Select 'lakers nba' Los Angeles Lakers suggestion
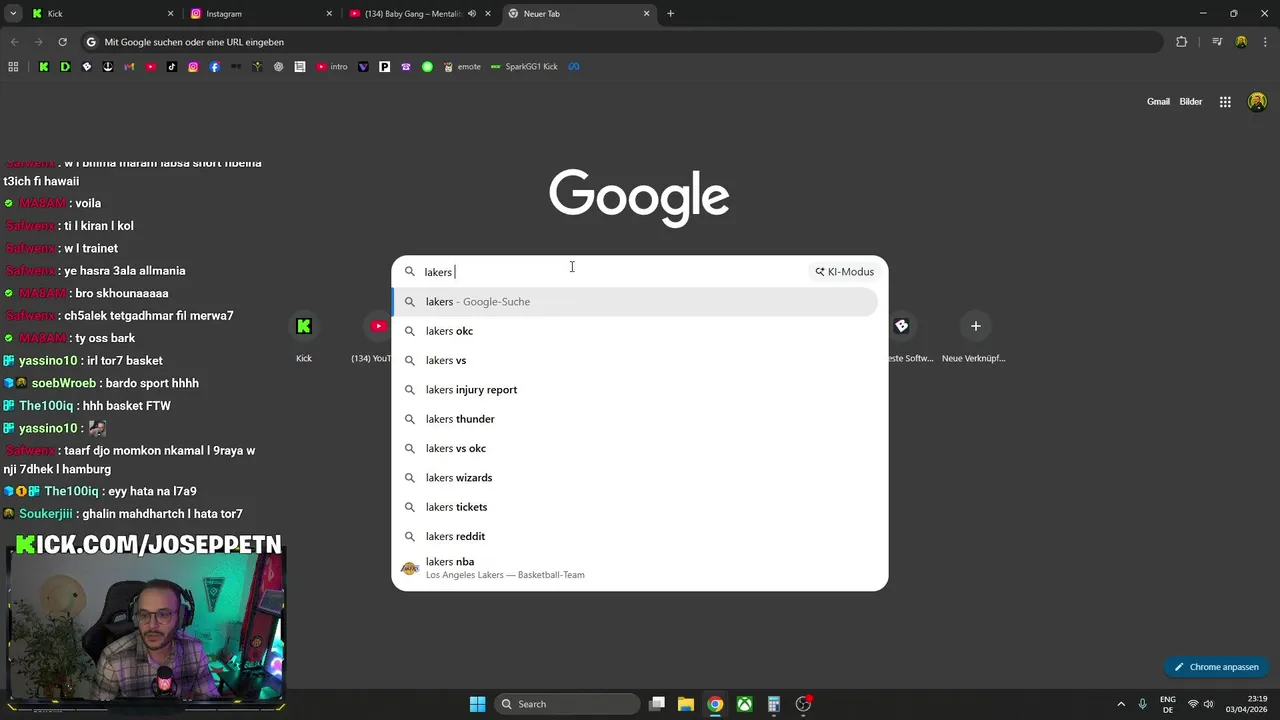The image size is (1280, 720). coord(635,568)
